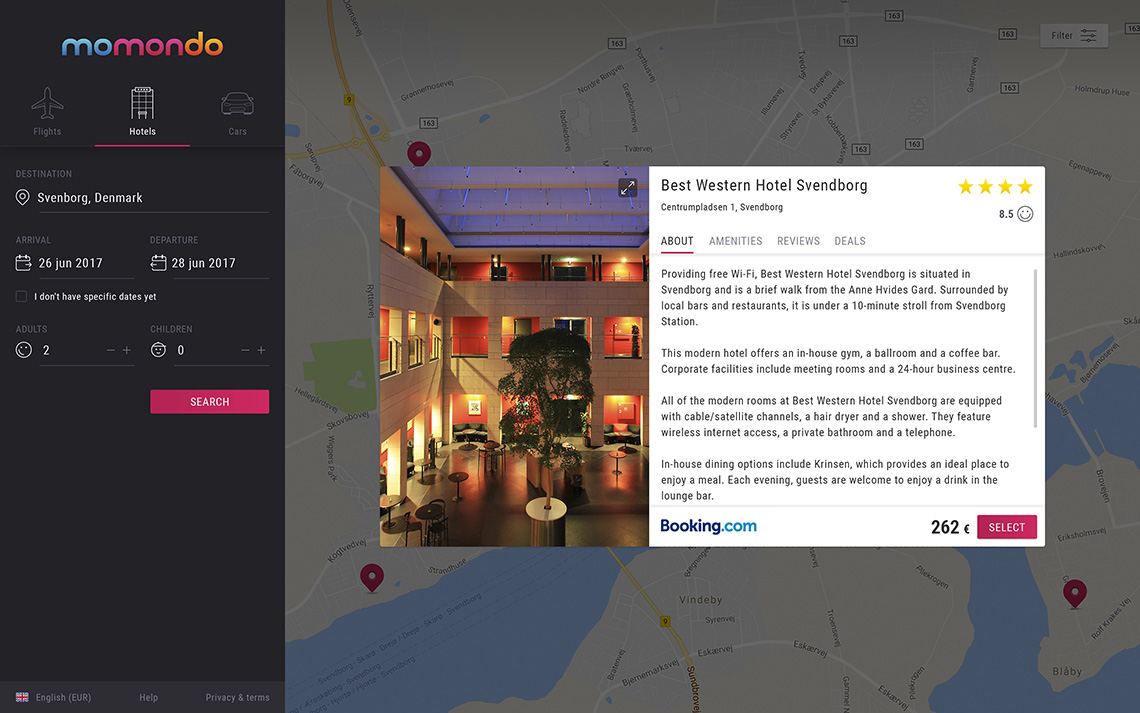The image size is (1140, 713).
Task: Select the Hotels tab
Action: click(142, 112)
